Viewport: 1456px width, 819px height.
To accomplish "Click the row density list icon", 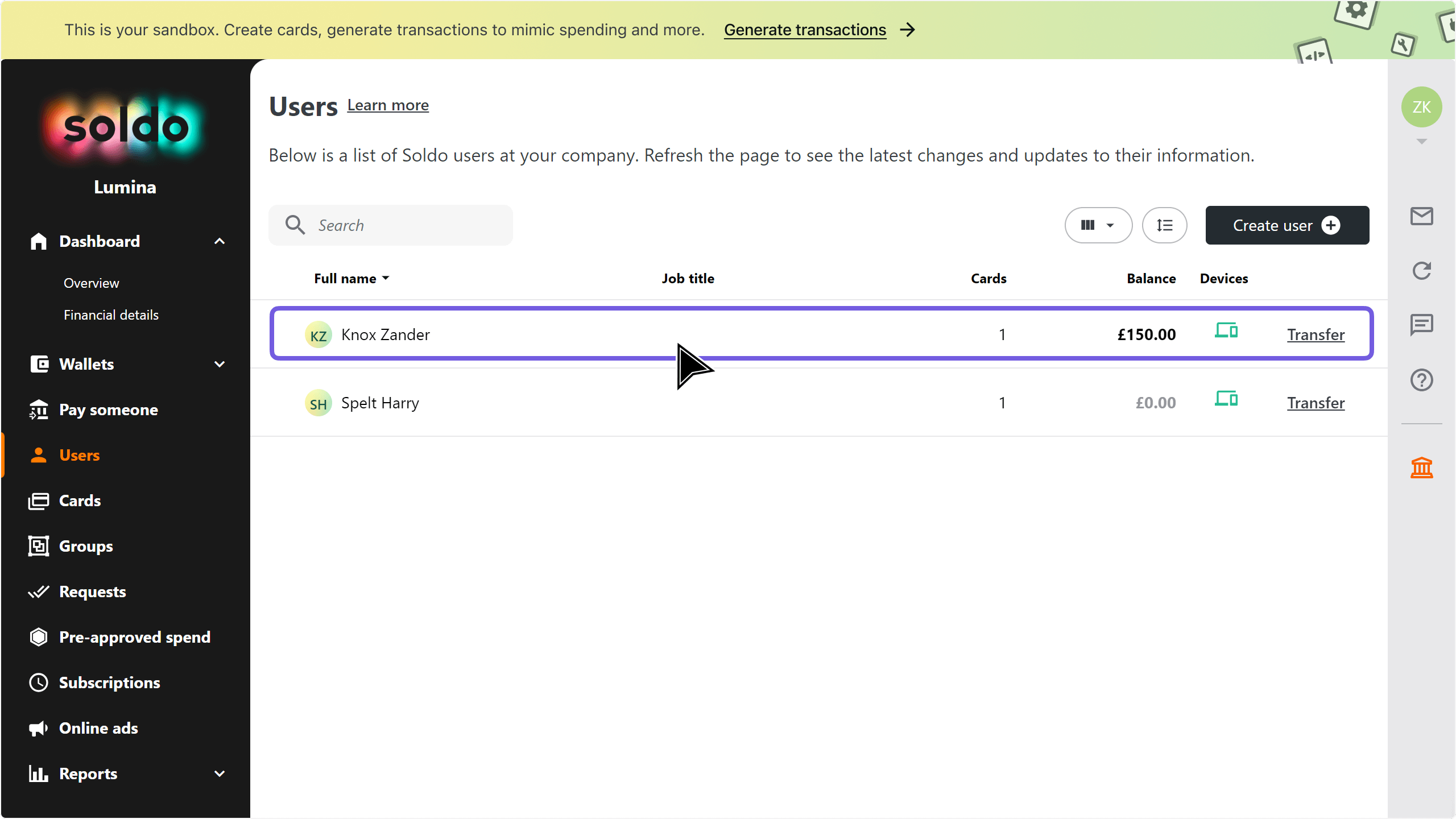I will pos(1164,225).
